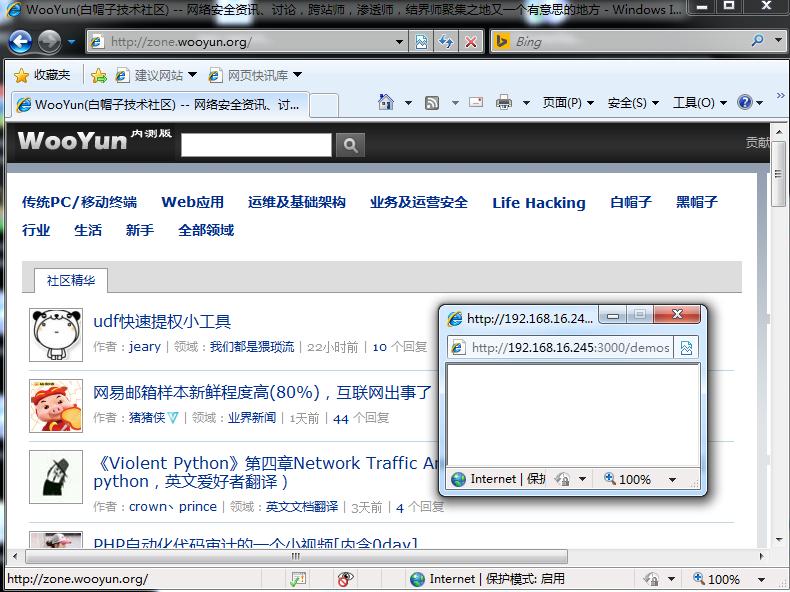Image resolution: width=790 pixels, height=592 pixels.
Task: Click the Print icon in command bar
Action: (504, 103)
